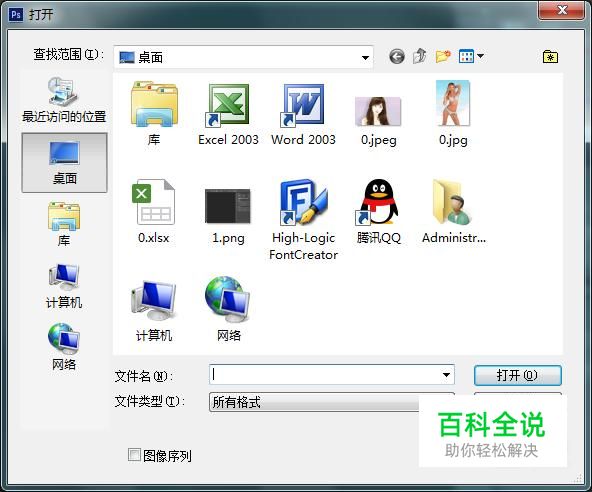Click the Photoshop icon in title bar
The image size is (592, 492).
pos(15,15)
